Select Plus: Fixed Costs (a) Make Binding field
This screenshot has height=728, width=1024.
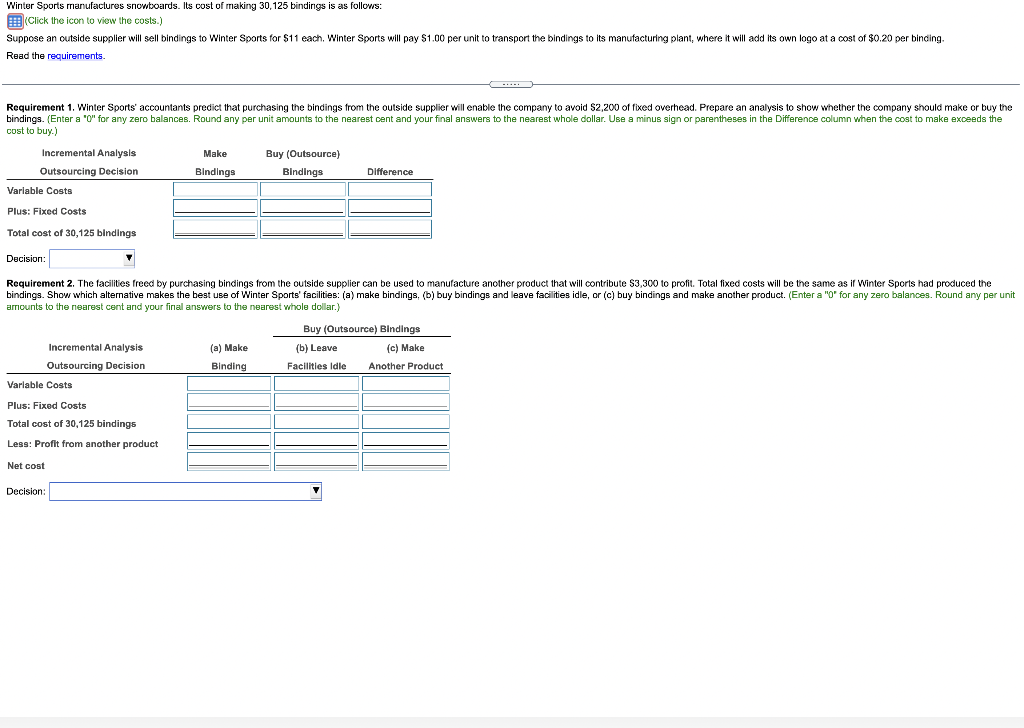coord(229,402)
